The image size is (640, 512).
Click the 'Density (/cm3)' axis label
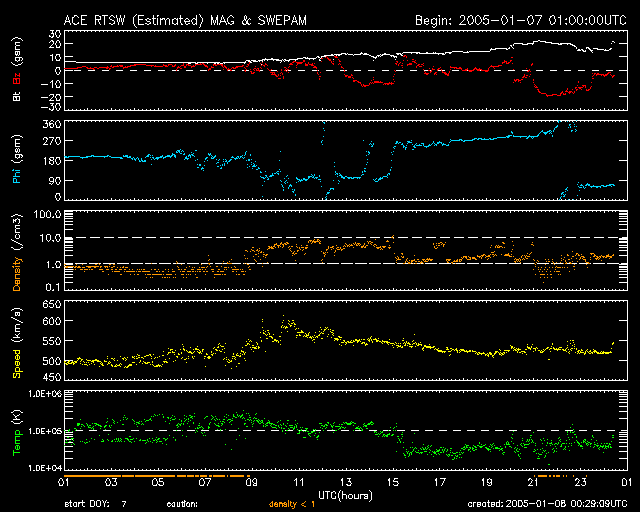[17, 252]
